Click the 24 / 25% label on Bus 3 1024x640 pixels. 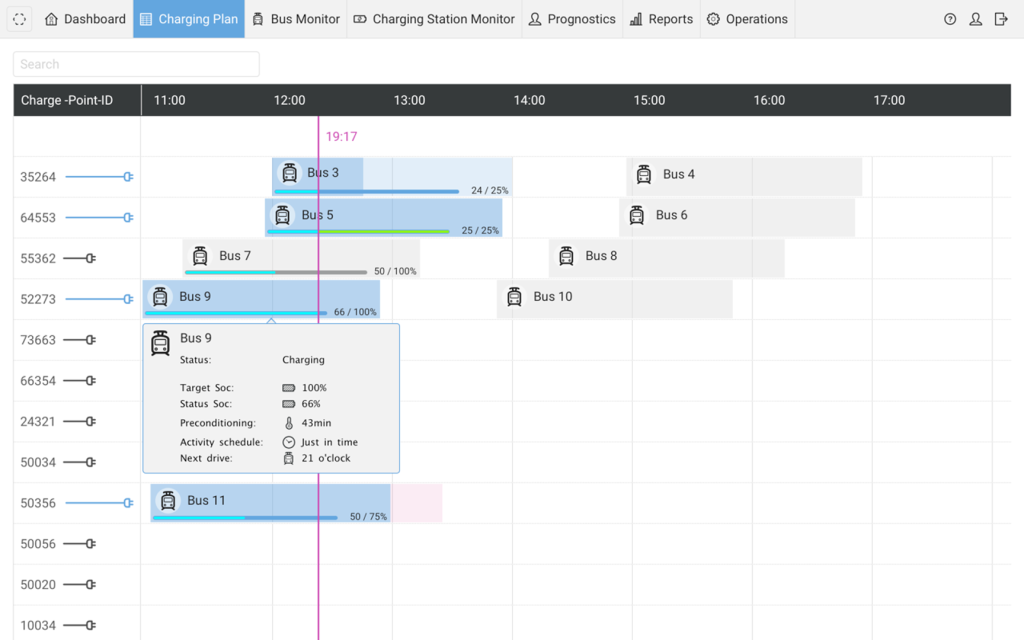[x=490, y=191]
